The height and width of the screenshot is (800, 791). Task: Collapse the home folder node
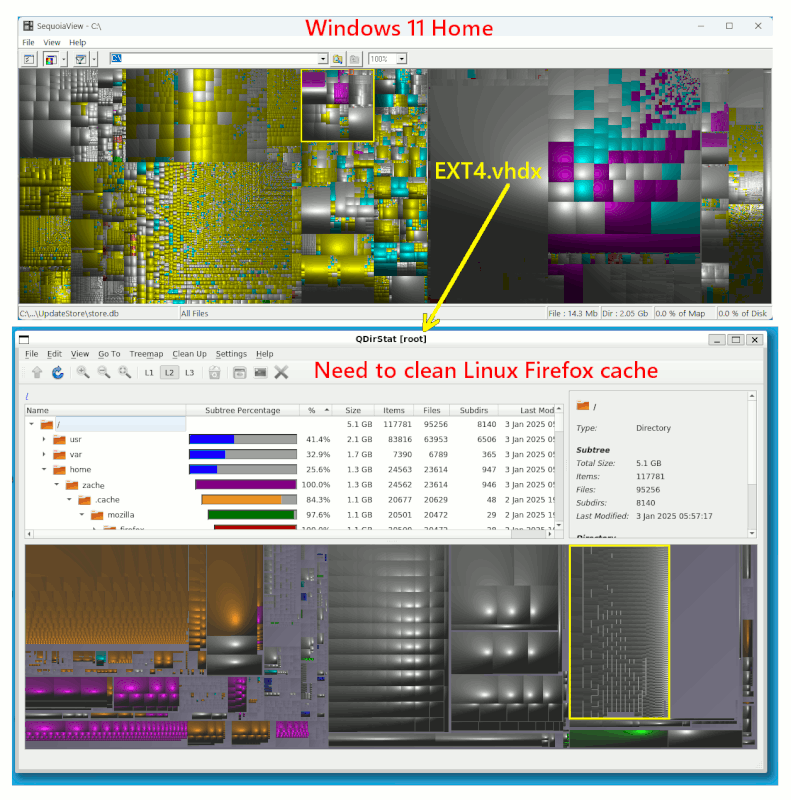pyautogui.click(x=44, y=469)
